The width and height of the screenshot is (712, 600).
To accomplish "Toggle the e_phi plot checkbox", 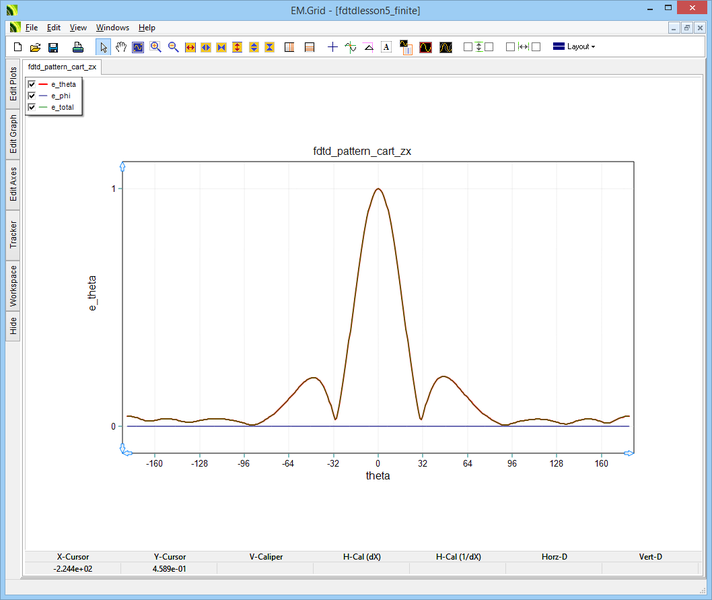I will pyautogui.click(x=32, y=95).
